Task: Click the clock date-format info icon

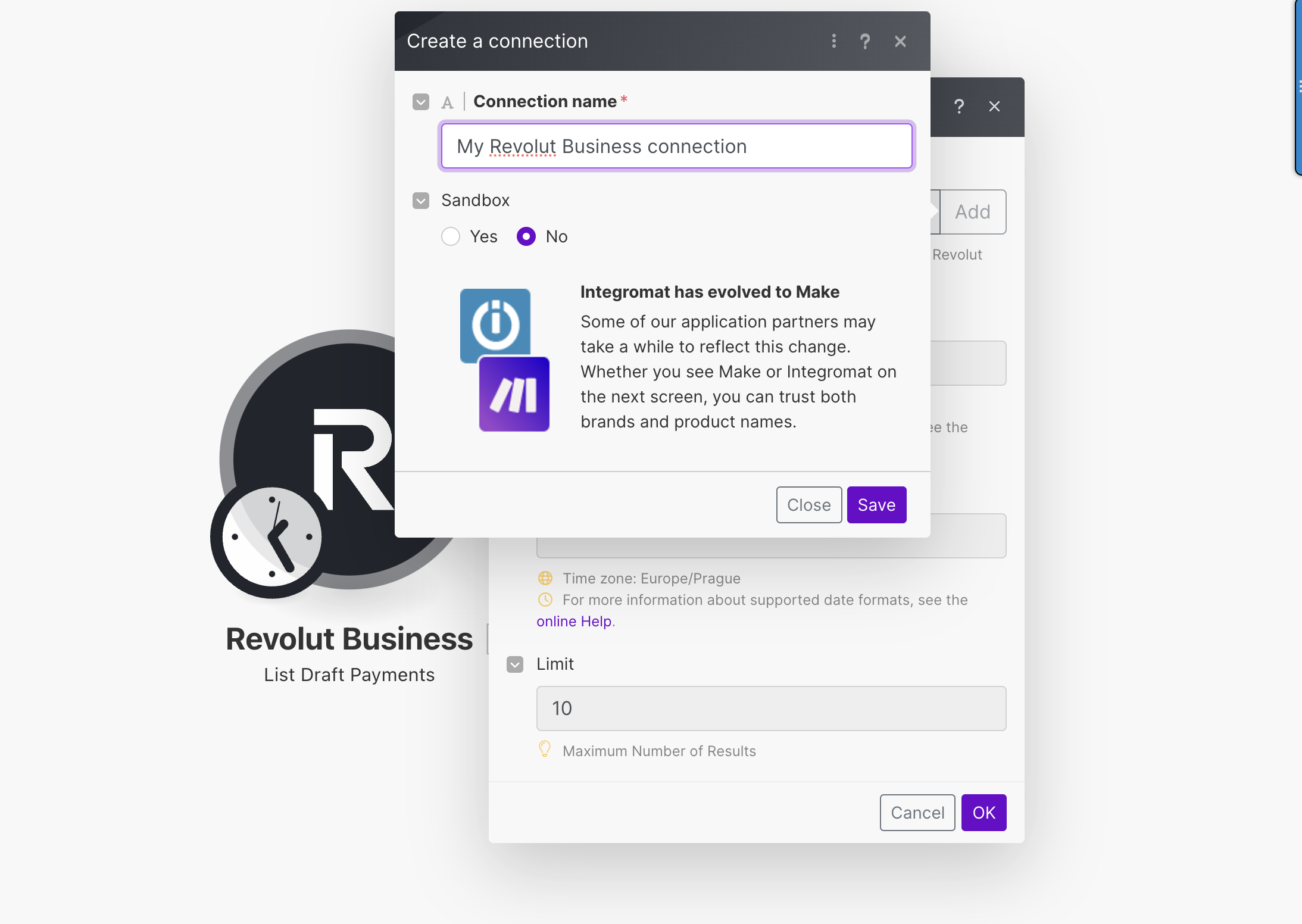Action: [545, 600]
